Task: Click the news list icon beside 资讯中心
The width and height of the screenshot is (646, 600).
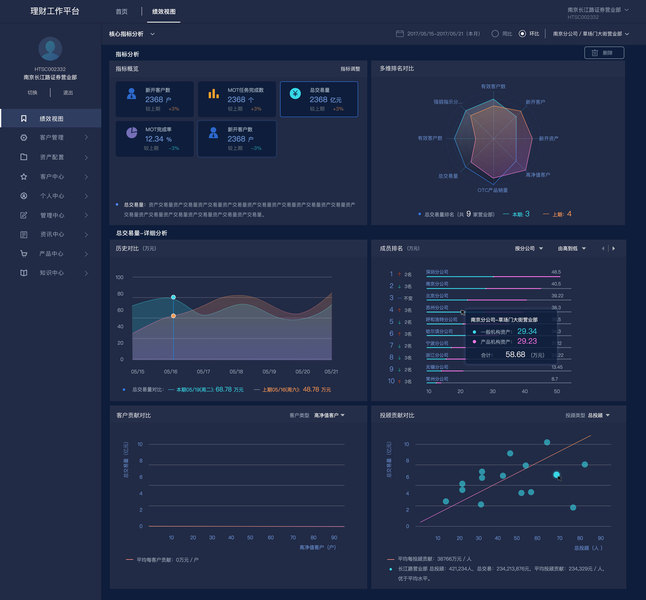Action: tap(23, 234)
